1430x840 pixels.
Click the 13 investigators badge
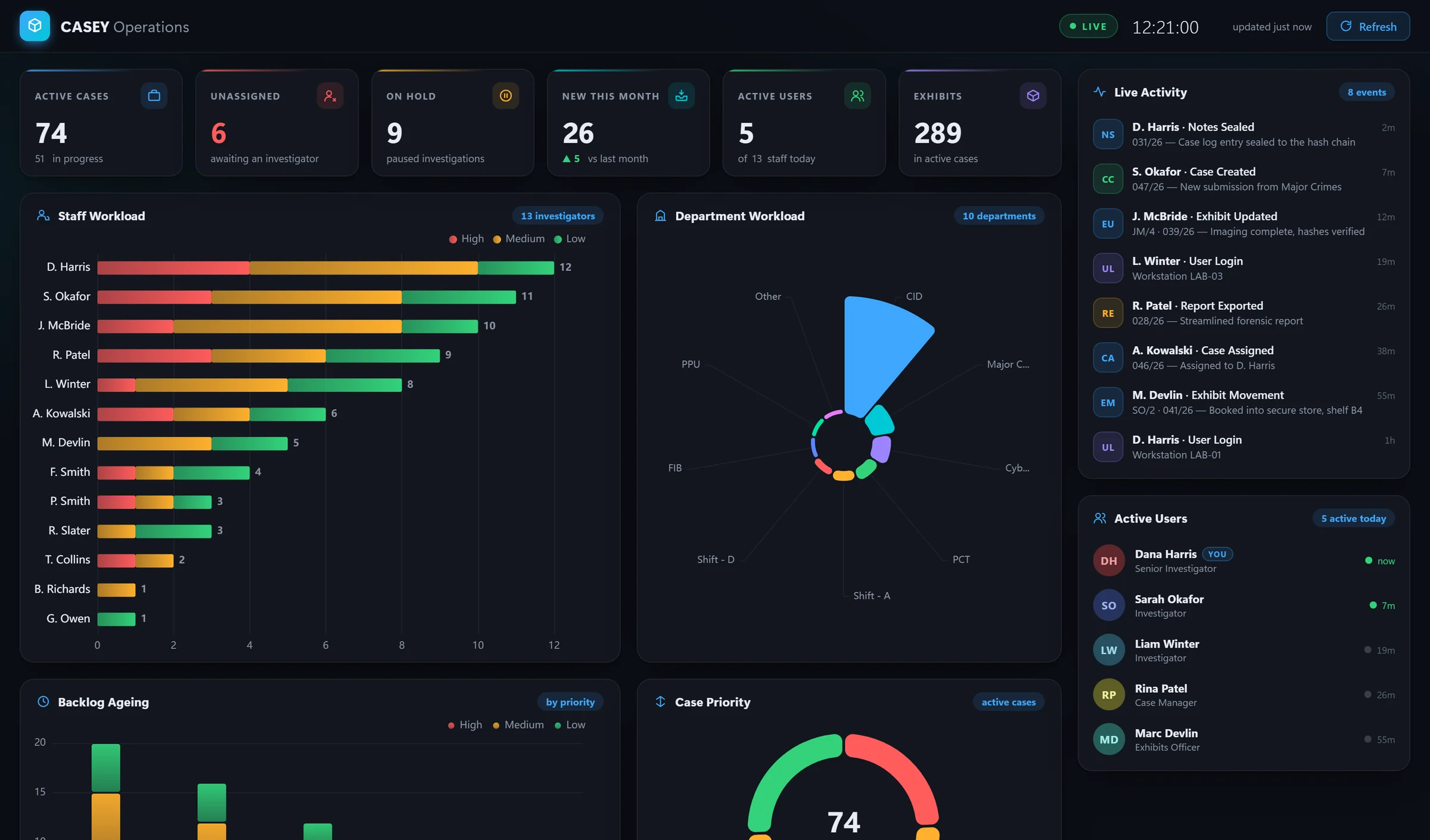(558, 216)
